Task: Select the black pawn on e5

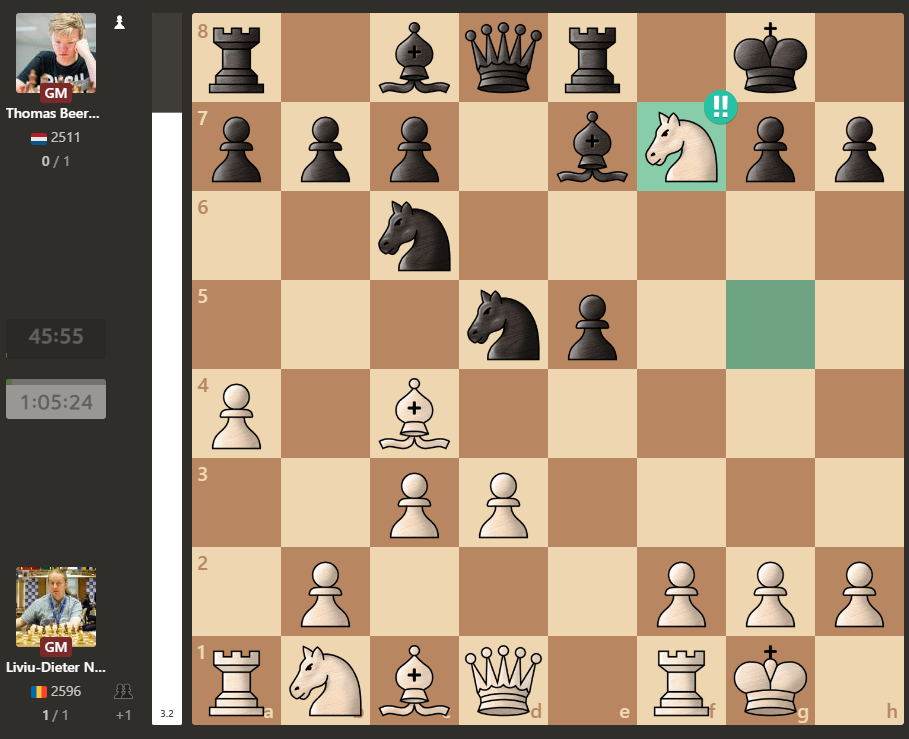Action: (x=592, y=324)
